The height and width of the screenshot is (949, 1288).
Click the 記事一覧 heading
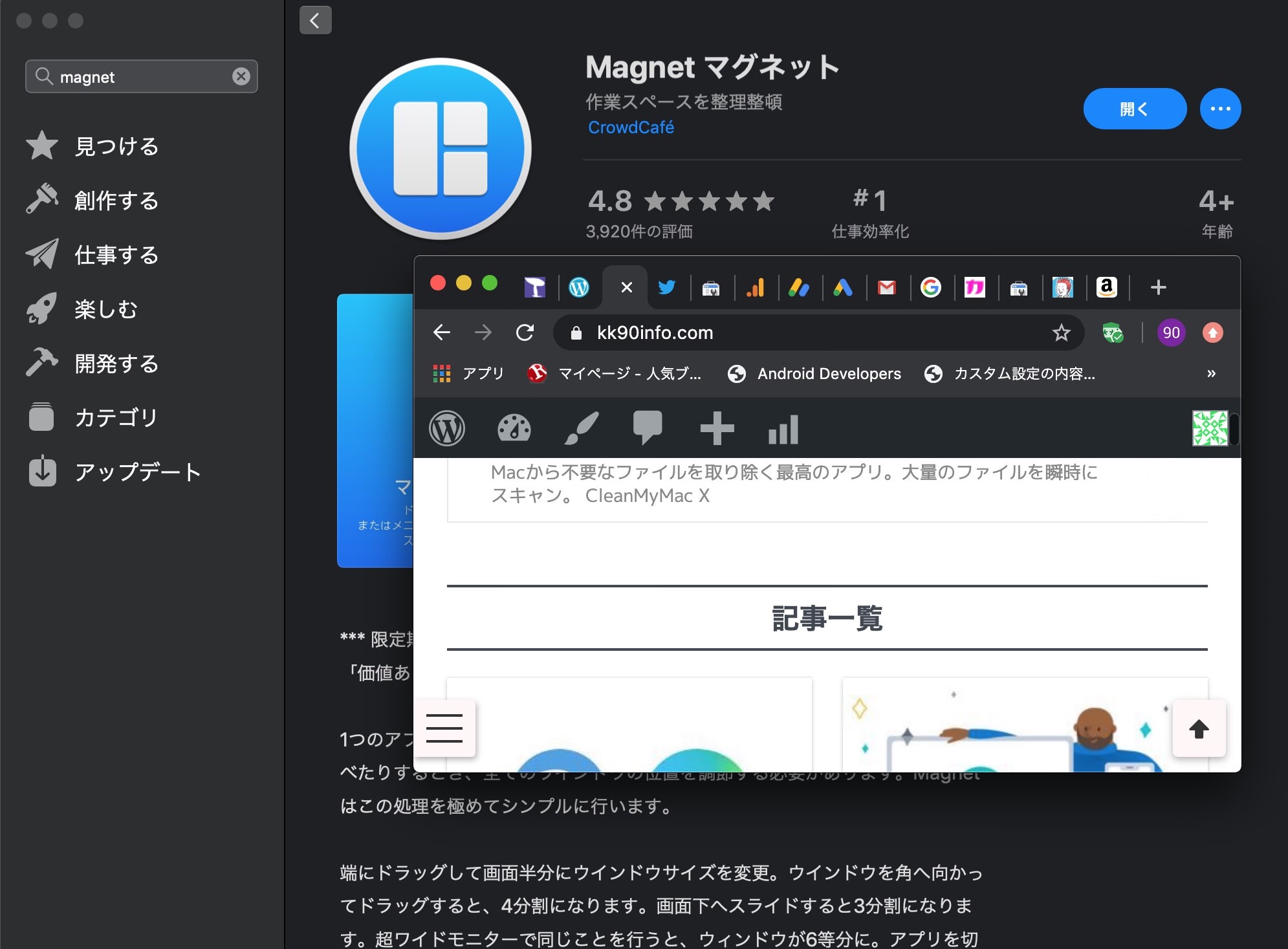click(x=827, y=618)
